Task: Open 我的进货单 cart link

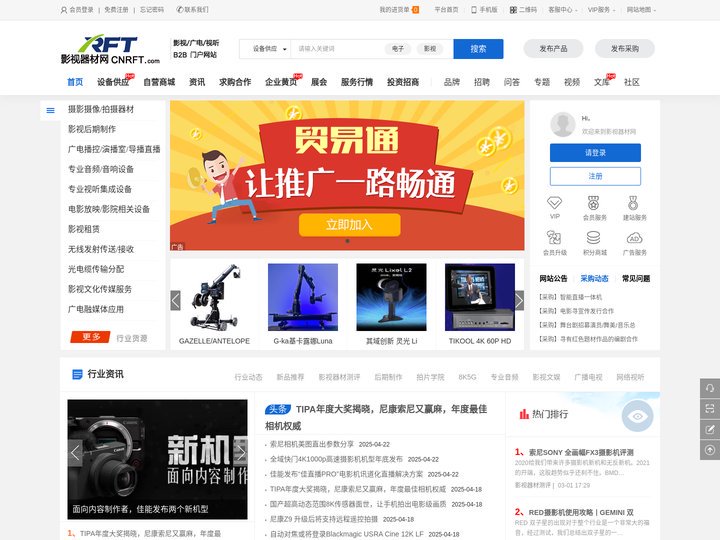Action: click(x=399, y=10)
